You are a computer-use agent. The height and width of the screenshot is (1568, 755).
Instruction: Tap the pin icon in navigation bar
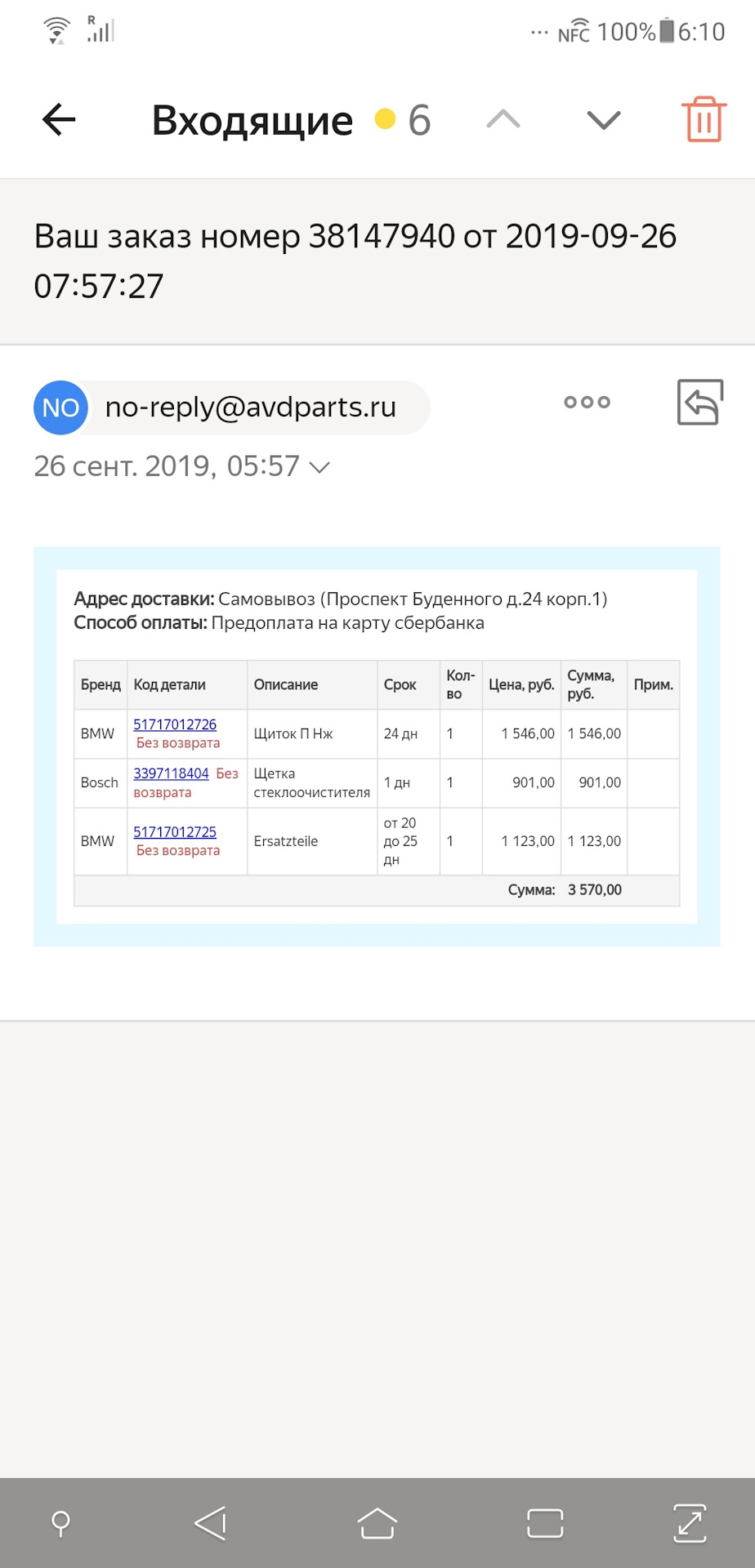point(60,1523)
